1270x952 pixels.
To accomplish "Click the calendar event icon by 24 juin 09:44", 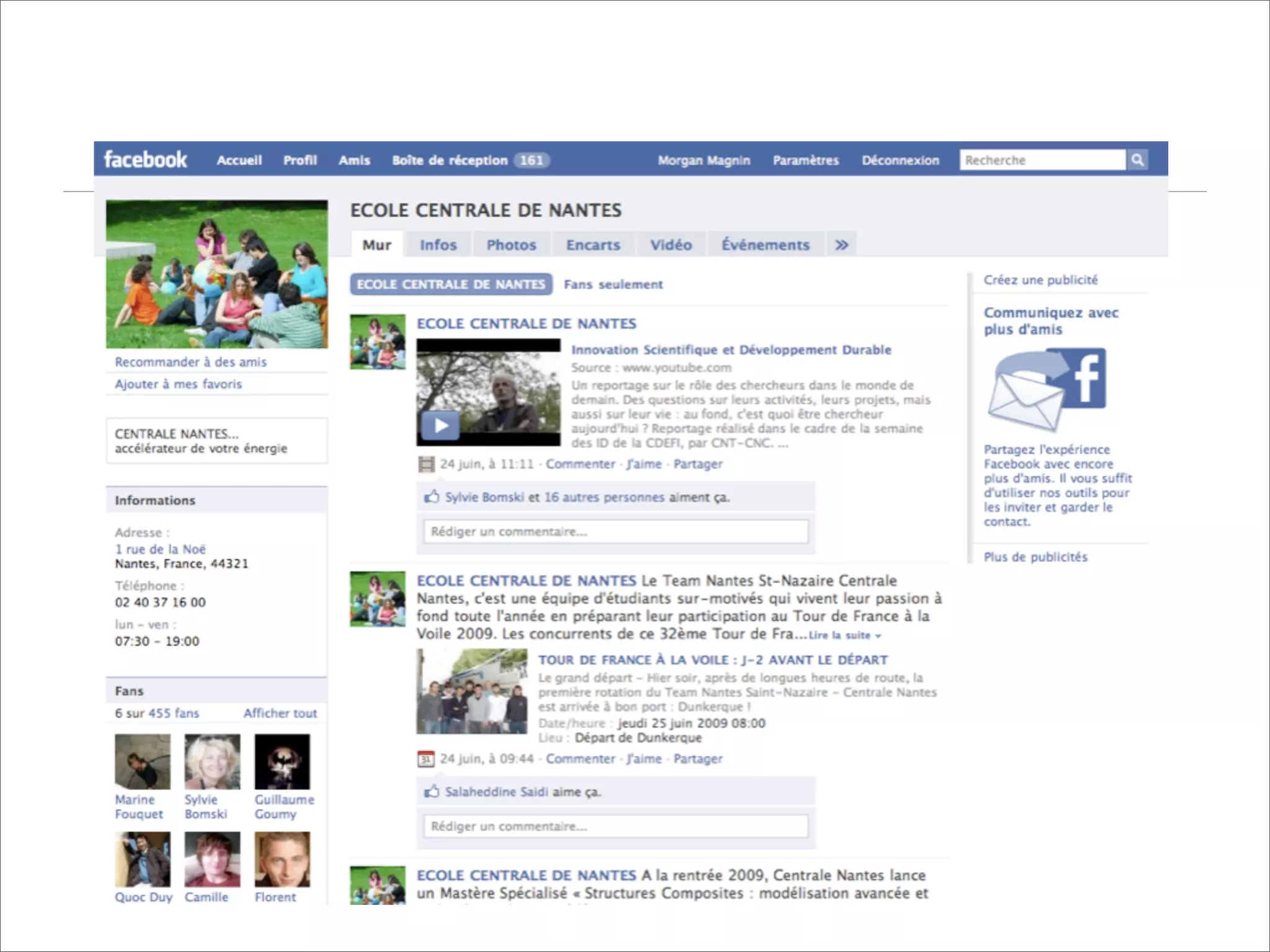I will pyautogui.click(x=426, y=759).
